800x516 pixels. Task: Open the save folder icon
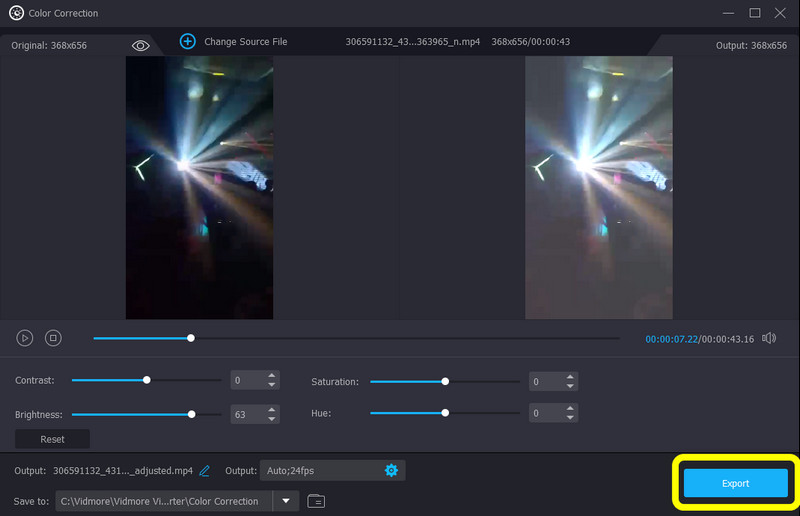[x=316, y=501]
